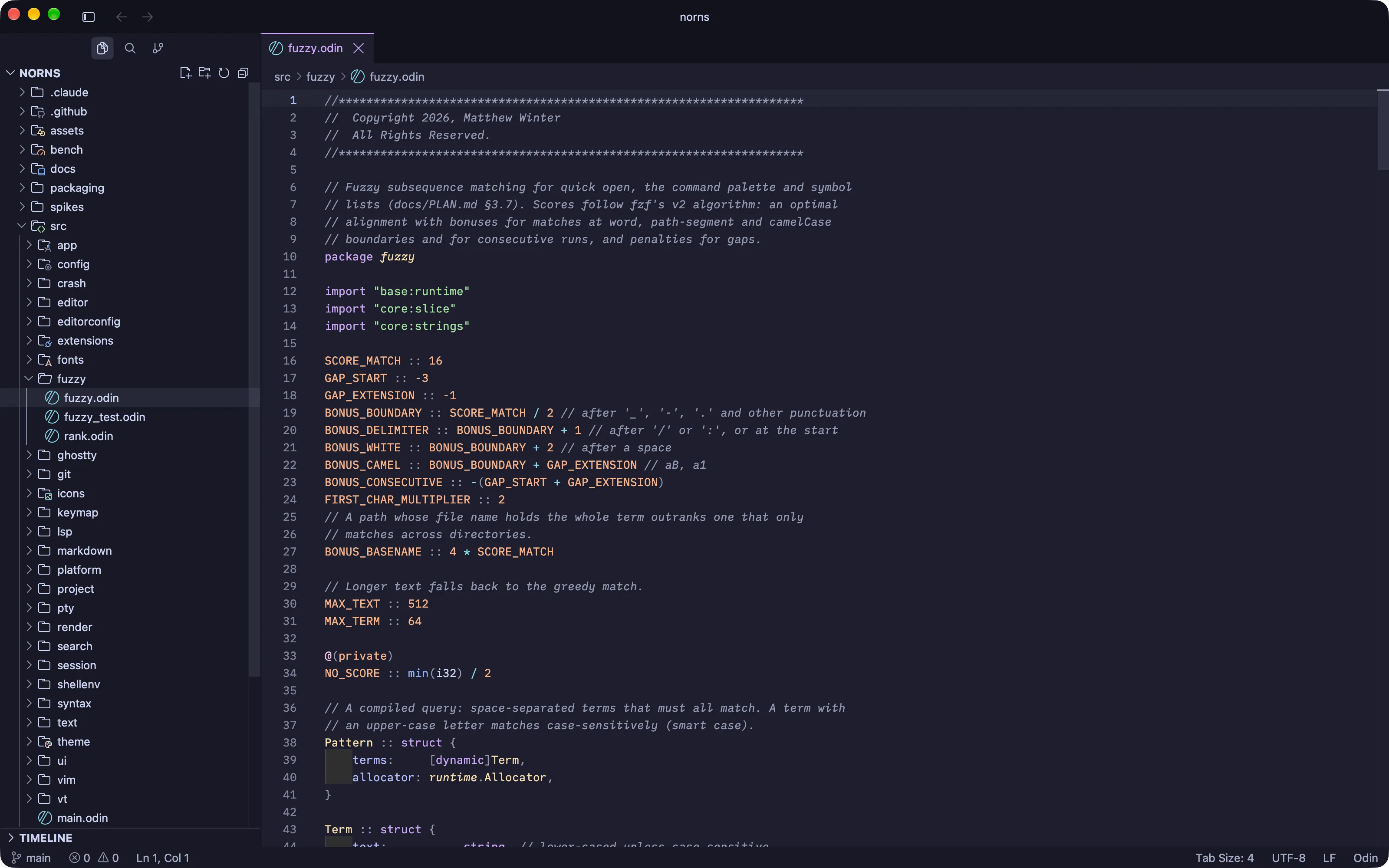Screen dimensions: 1389x868
Task: Change UTF-8 encoding in status bar
Action: coord(1289,858)
